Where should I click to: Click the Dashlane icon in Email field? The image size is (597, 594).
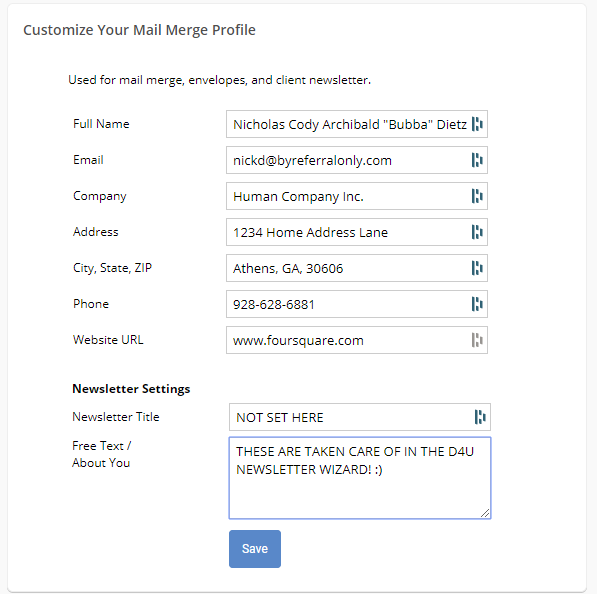(477, 160)
